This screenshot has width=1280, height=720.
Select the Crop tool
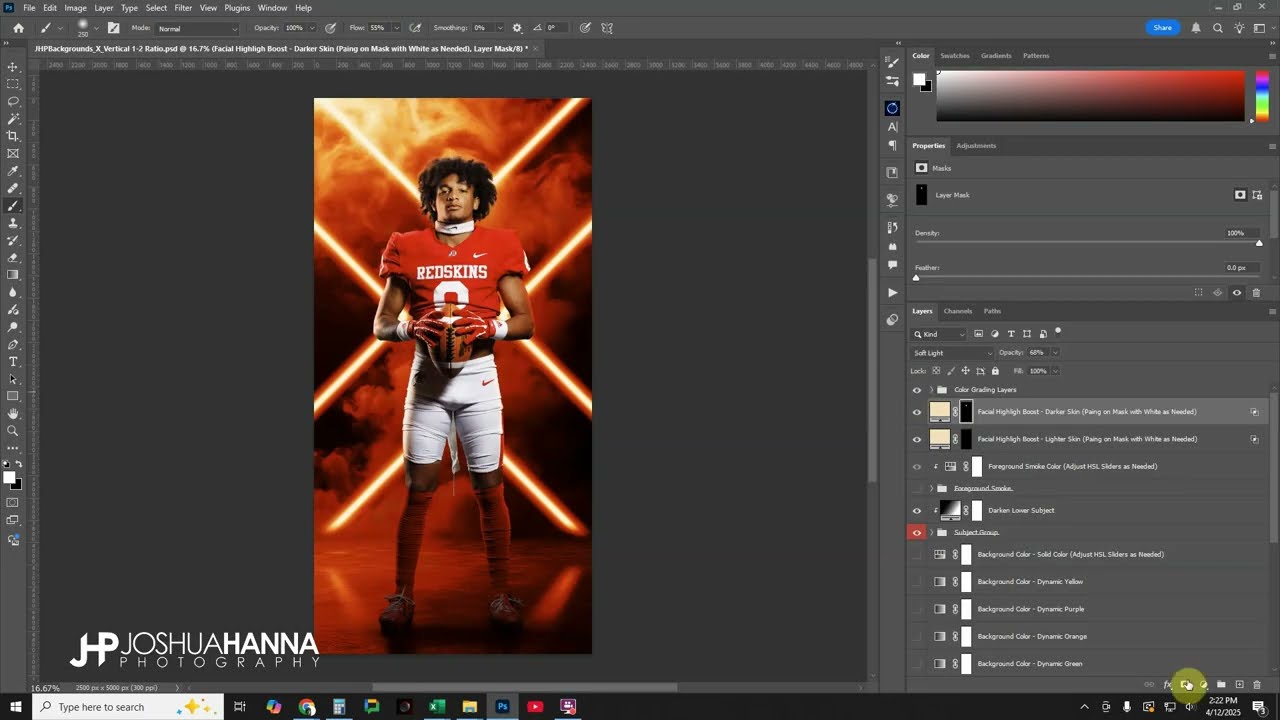pyautogui.click(x=13, y=136)
